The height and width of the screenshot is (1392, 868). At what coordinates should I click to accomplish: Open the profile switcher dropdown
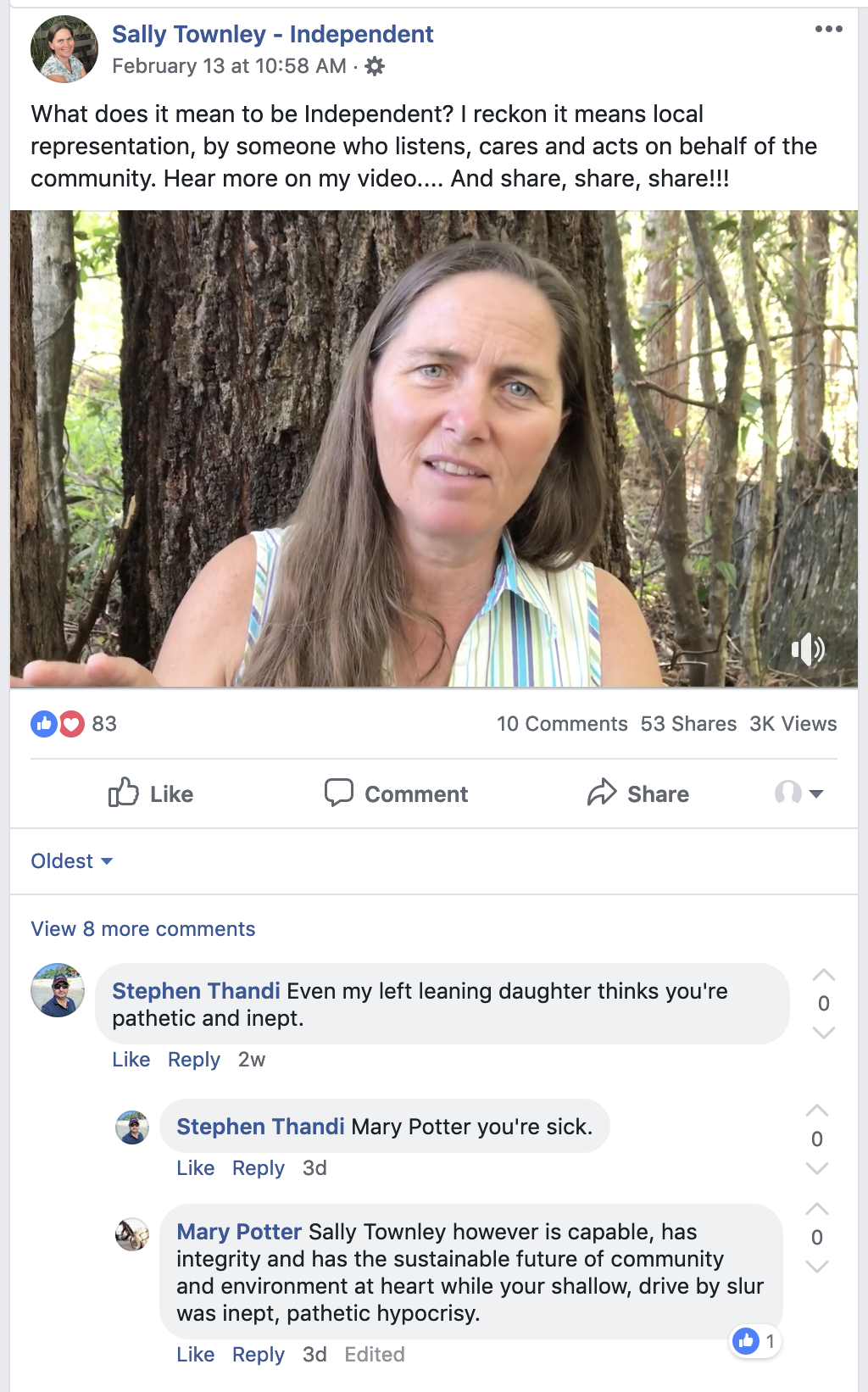[x=798, y=793]
